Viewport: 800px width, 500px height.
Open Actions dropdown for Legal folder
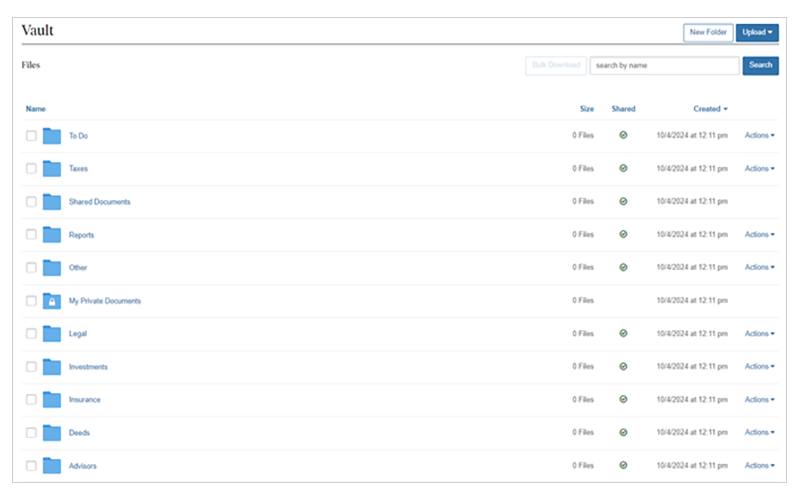click(x=759, y=334)
